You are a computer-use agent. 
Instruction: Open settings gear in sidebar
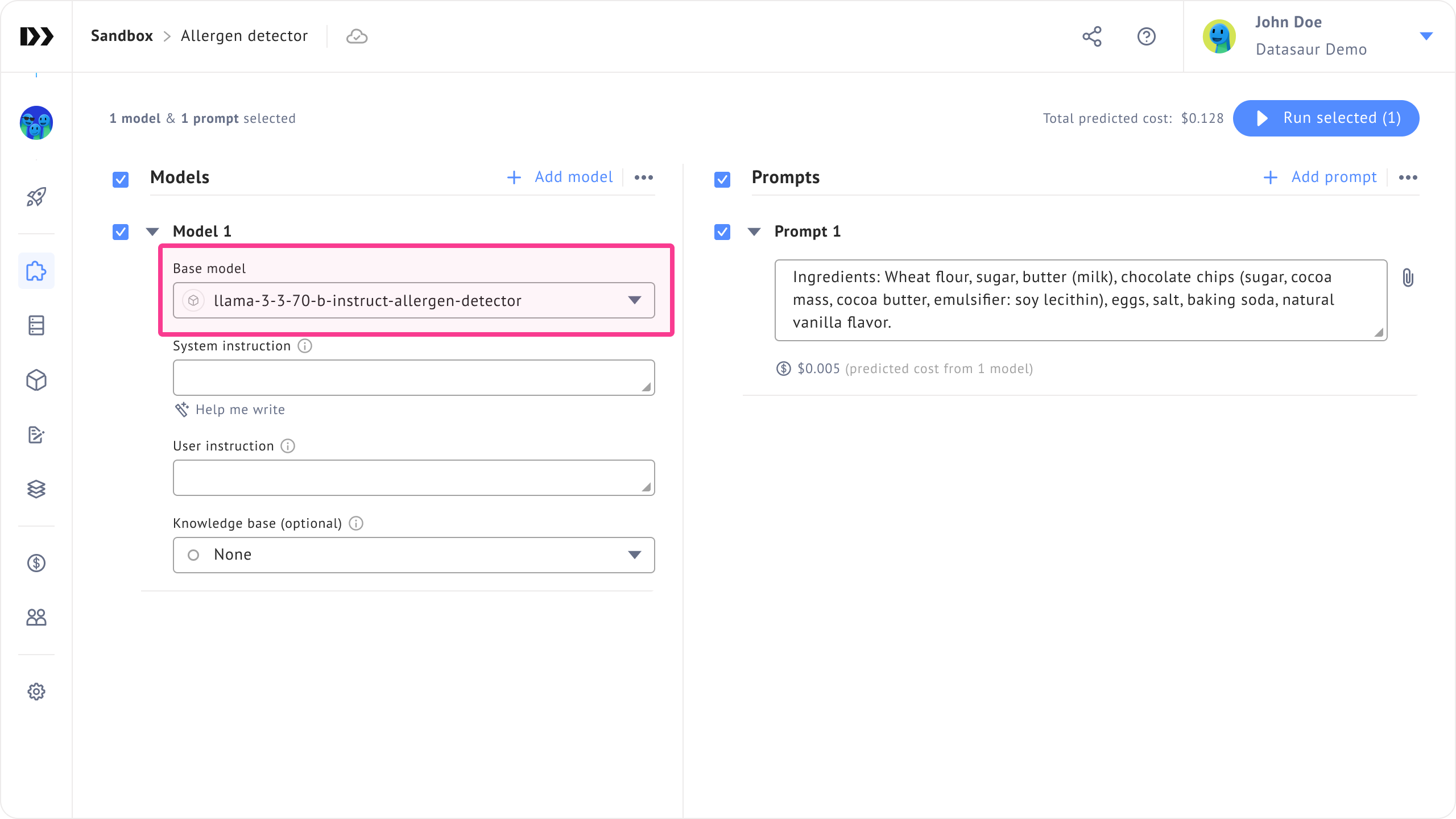(x=36, y=692)
